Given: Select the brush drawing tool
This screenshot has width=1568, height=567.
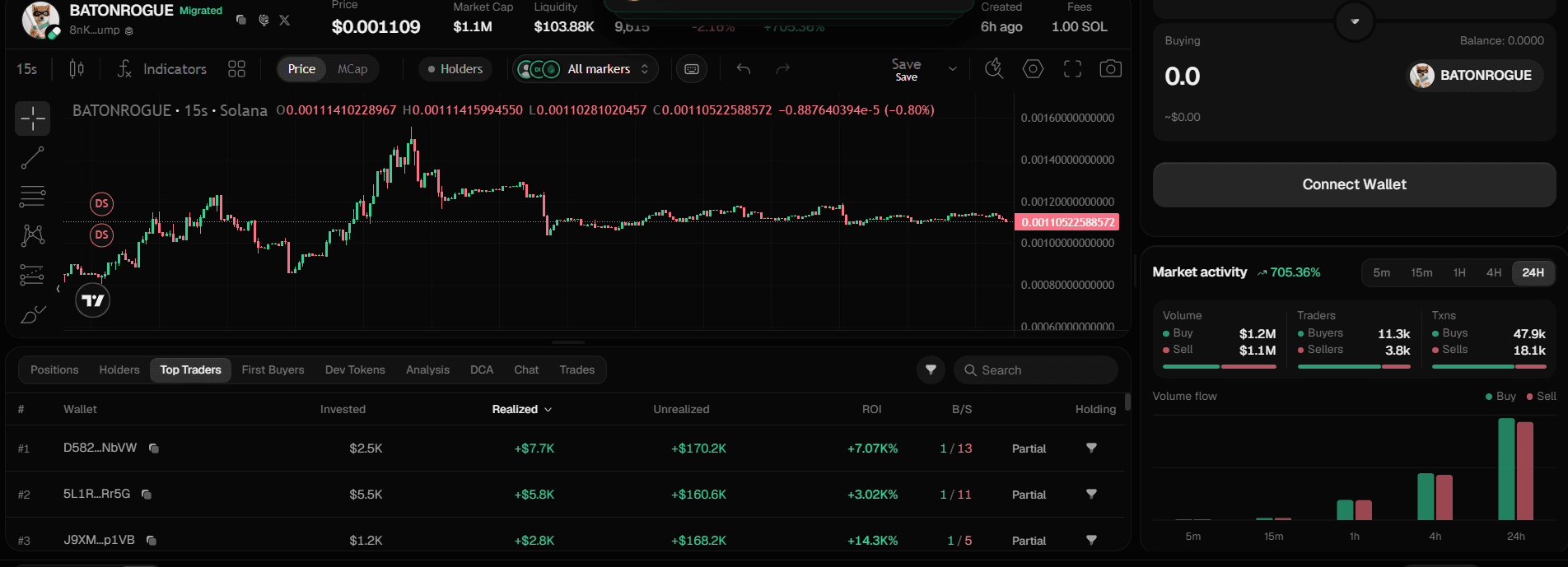Looking at the screenshot, I should click(33, 314).
